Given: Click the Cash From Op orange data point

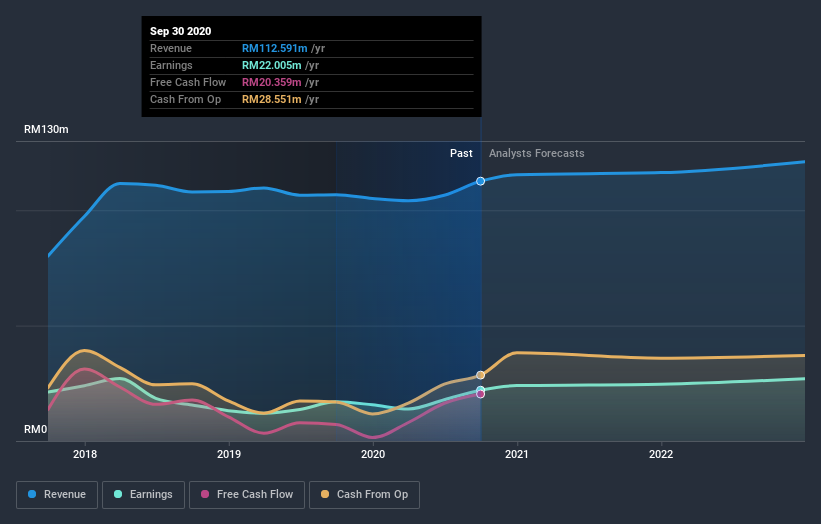Looking at the screenshot, I should click(480, 375).
